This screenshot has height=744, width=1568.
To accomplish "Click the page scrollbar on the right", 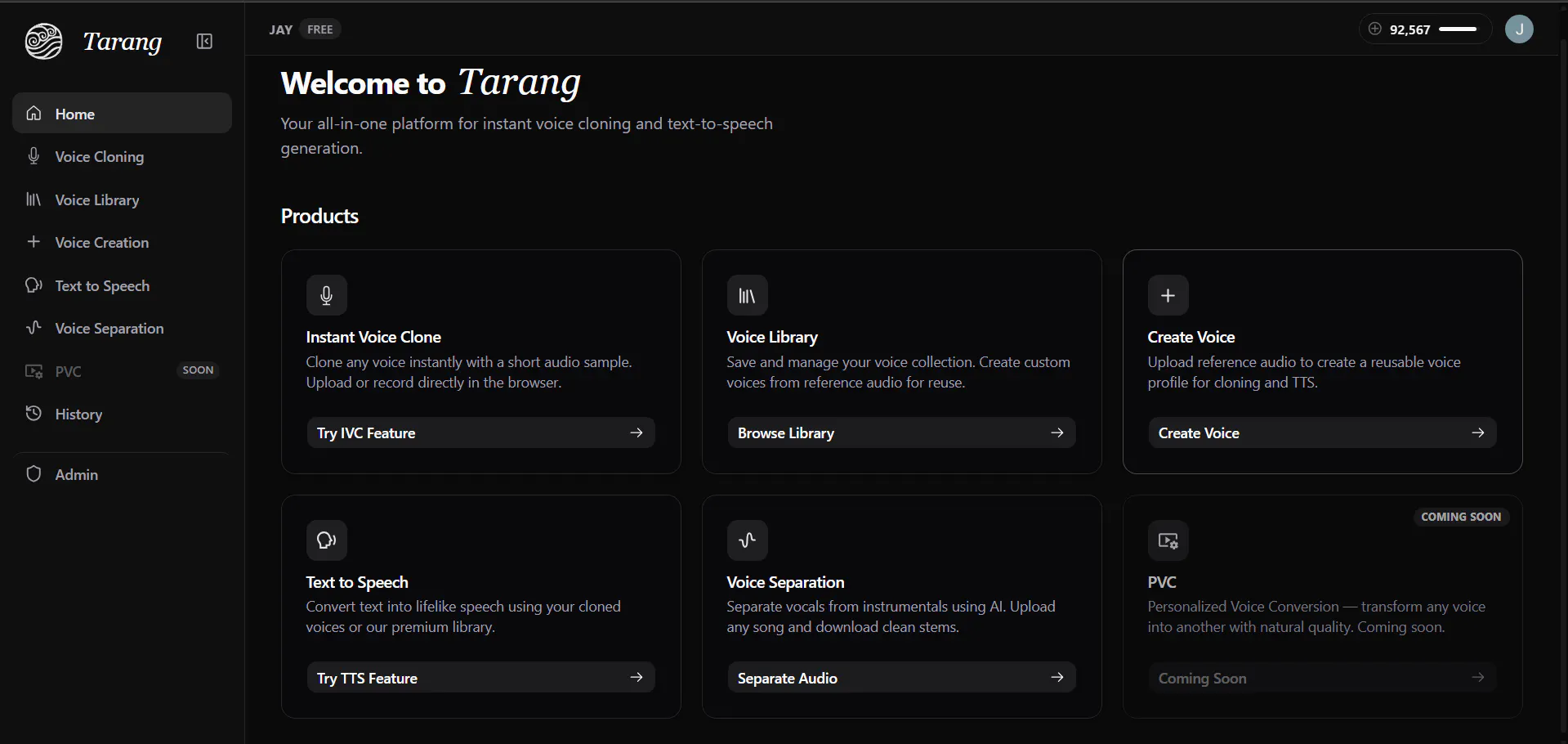I will pos(1562,384).
